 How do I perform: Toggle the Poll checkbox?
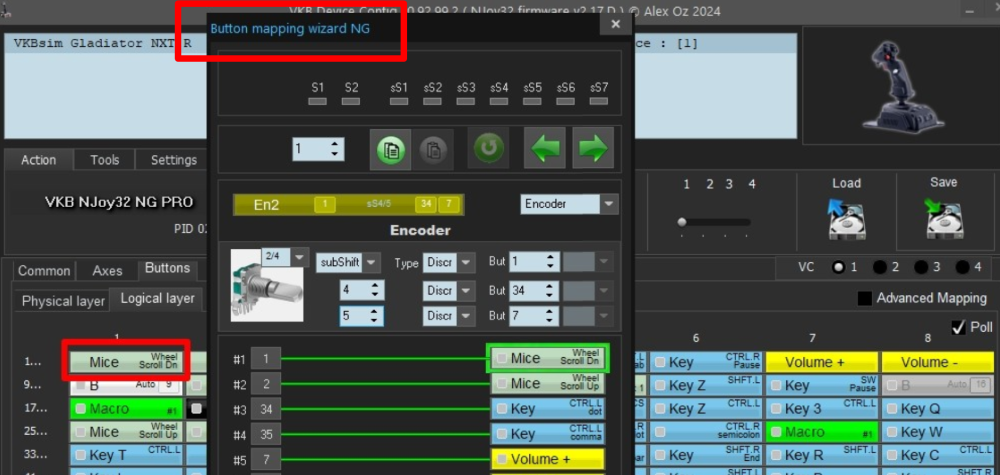pos(959,327)
